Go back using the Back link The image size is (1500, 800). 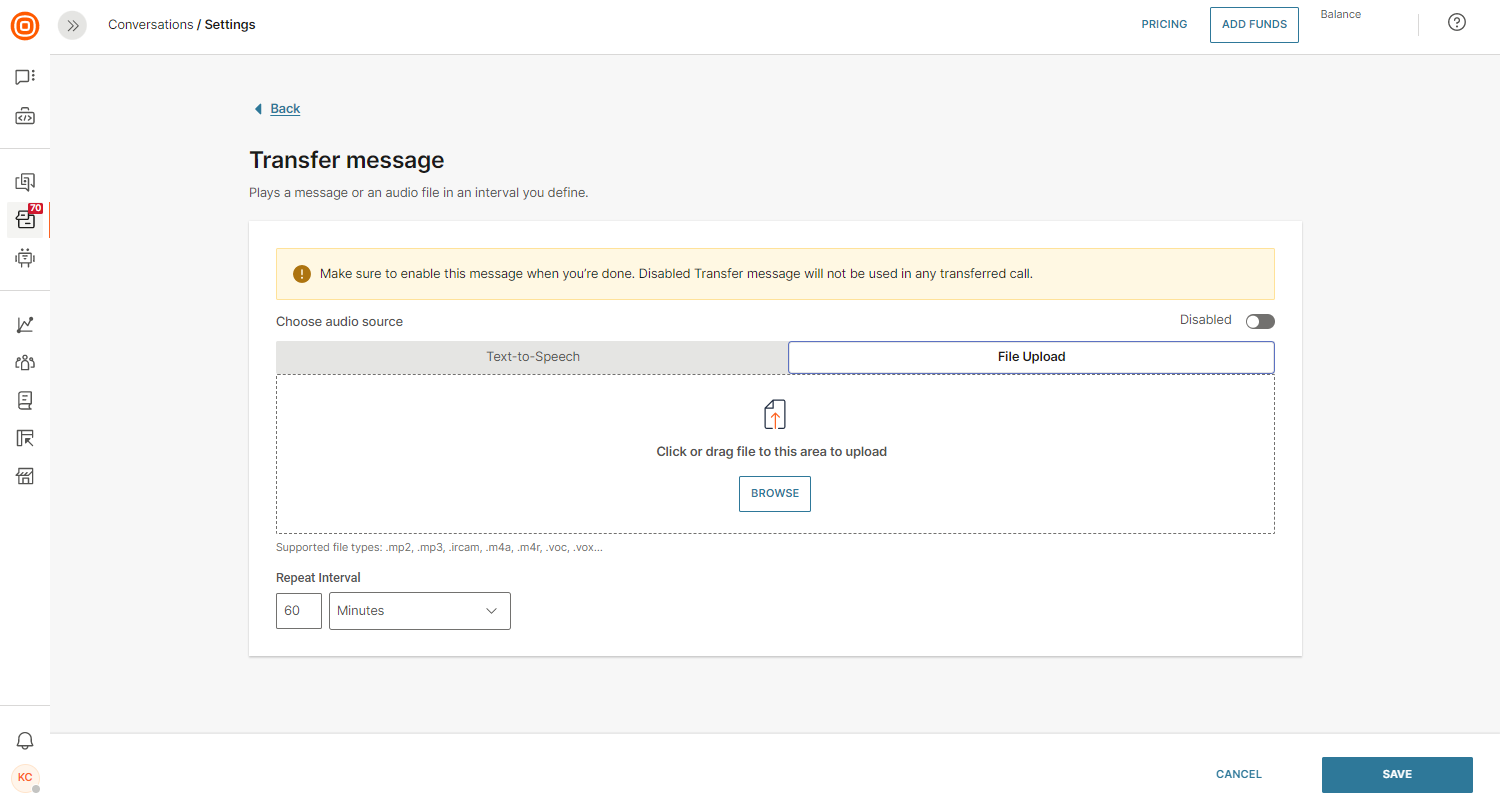(284, 109)
